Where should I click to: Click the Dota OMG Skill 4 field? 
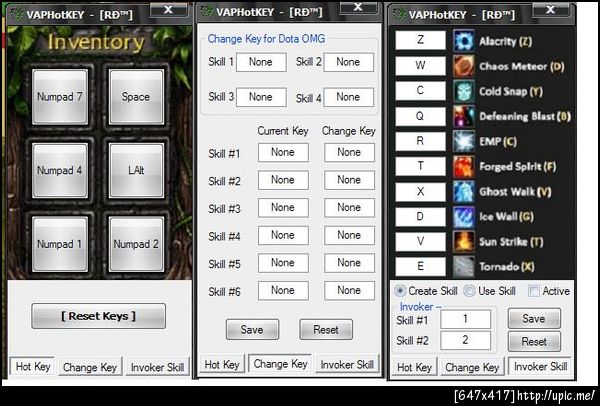pos(349,97)
